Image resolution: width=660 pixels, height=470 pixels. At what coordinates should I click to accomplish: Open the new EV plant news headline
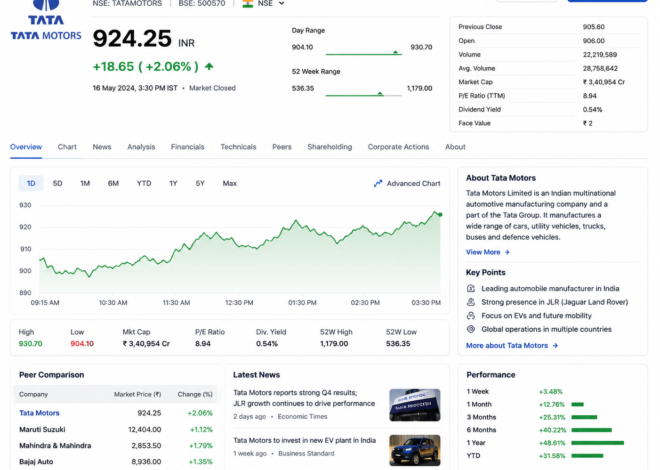pyautogui.click(x=304, y=440)
